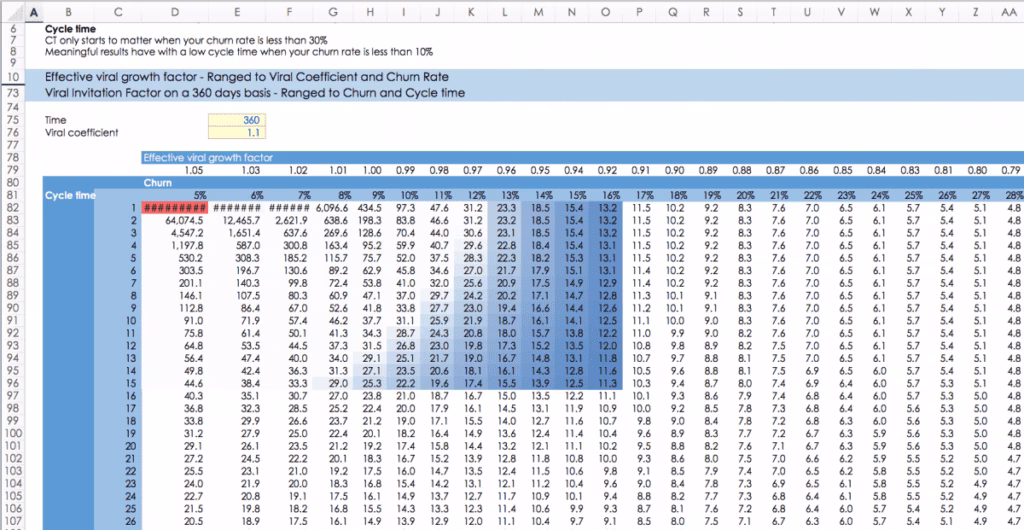Select cell with value 64,074.5
Viewport: 1024px width, 530px height.
pos(175,220)
